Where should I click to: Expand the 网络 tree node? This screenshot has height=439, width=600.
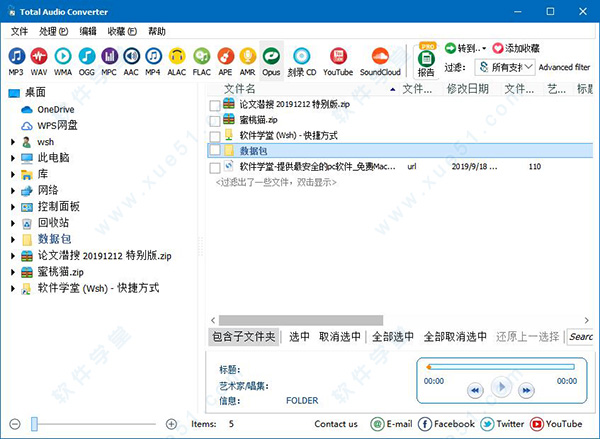(x=13, y=191)
